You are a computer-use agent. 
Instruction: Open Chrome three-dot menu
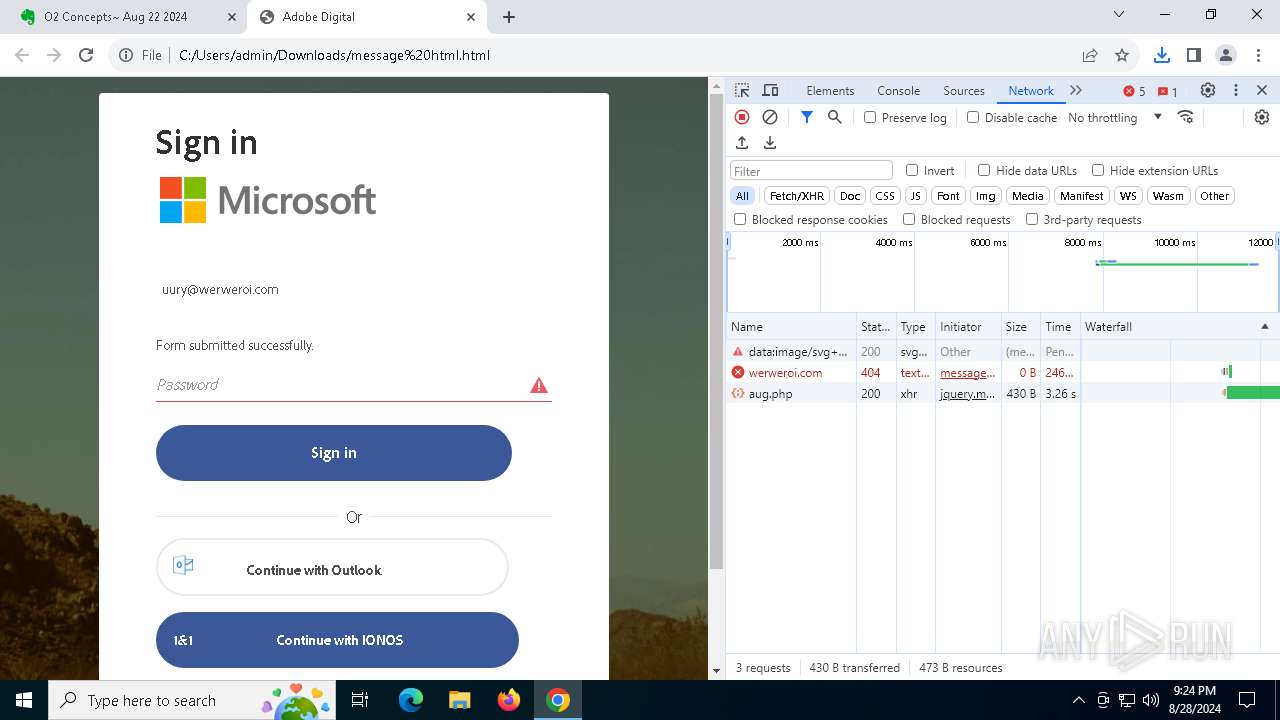[1258, 55]
